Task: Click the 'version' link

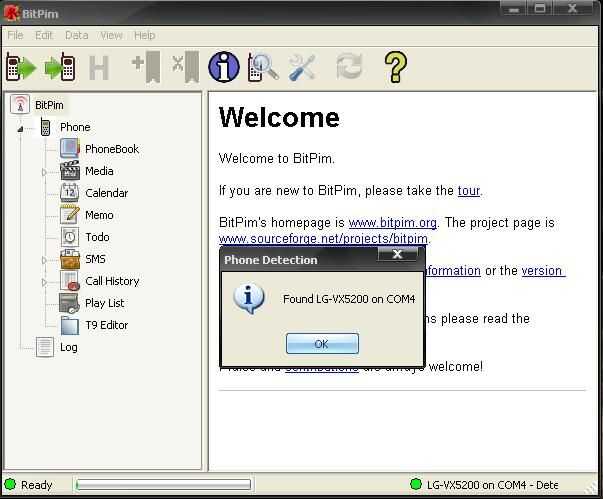Action: tap(542, 271)
